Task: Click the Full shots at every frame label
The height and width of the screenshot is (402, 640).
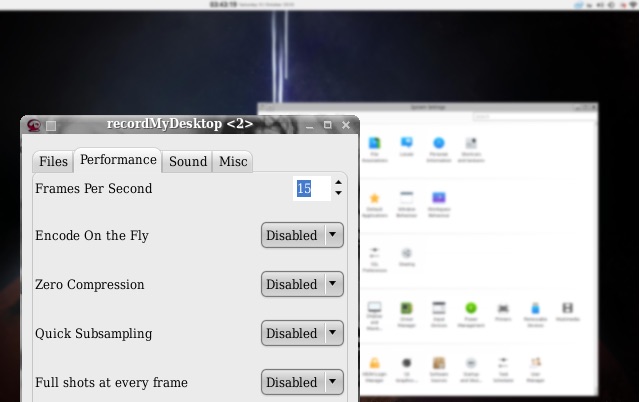Action: pos(111,382)
